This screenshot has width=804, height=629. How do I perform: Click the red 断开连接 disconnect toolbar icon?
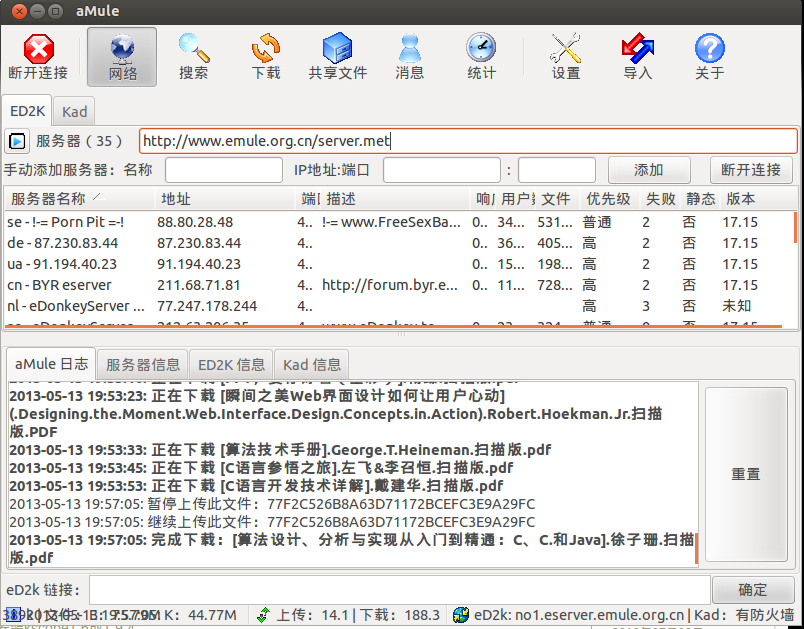point(38,49)
